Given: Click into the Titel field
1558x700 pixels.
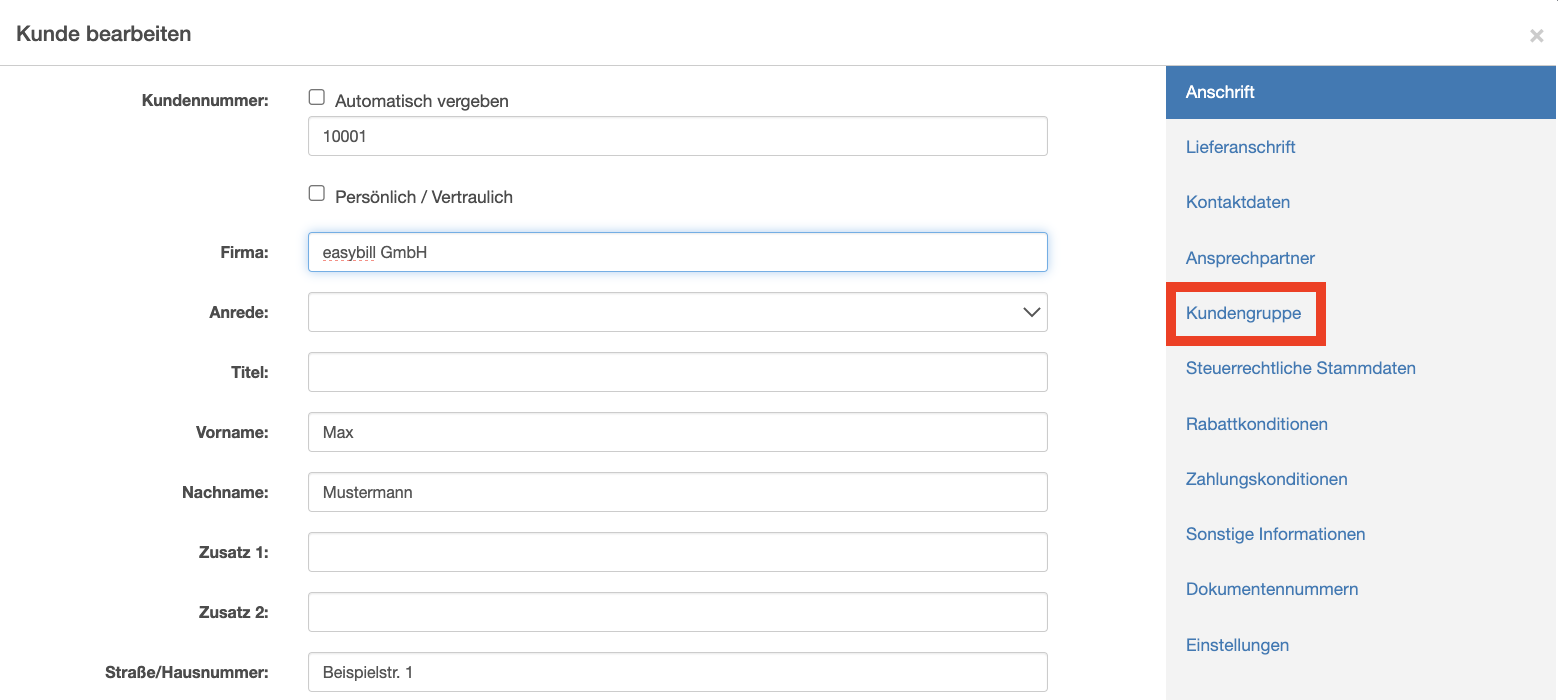Looking at the screenshot, I should point(677,372).
